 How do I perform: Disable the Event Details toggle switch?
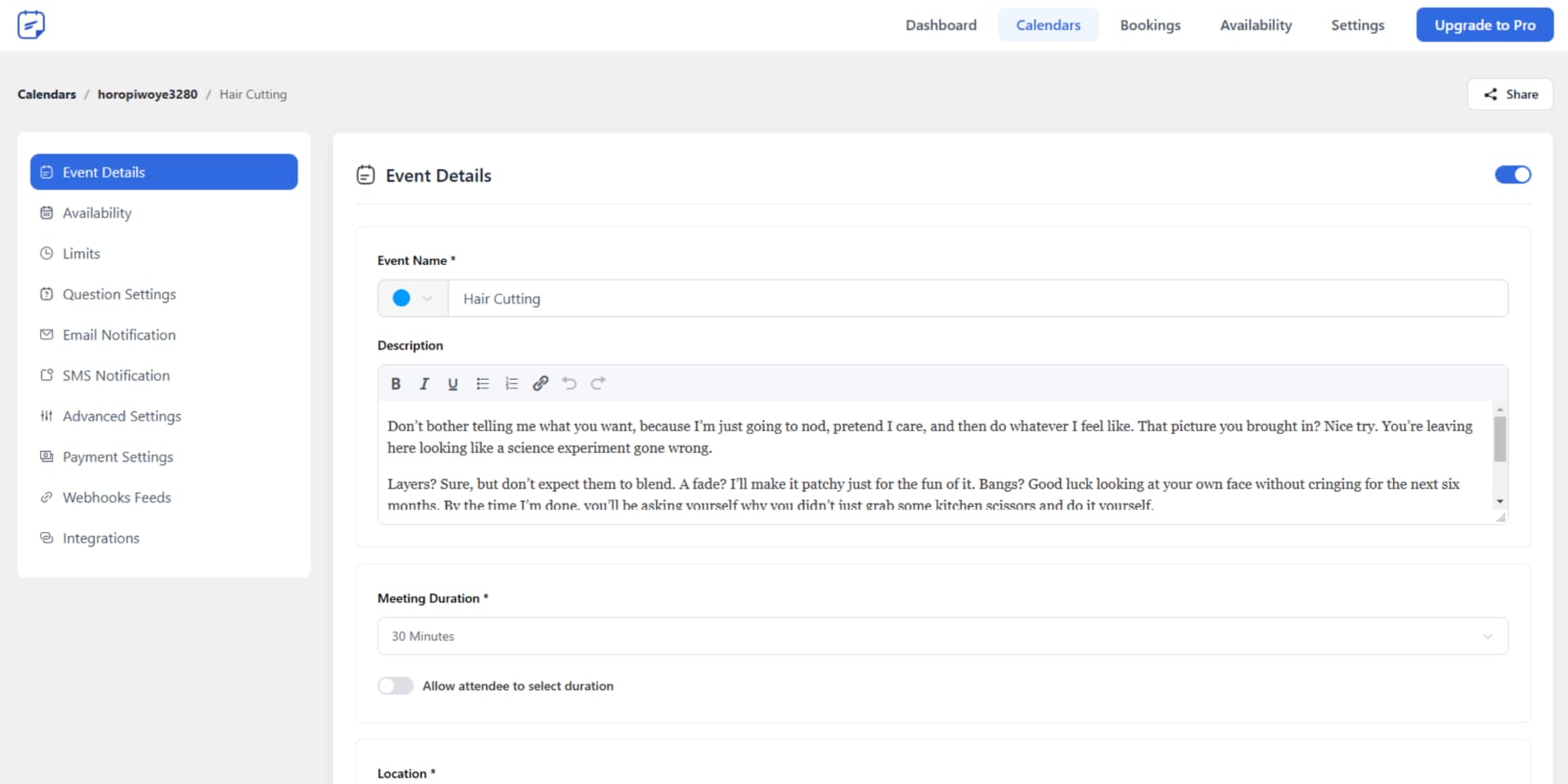[x=1513, y=174]
